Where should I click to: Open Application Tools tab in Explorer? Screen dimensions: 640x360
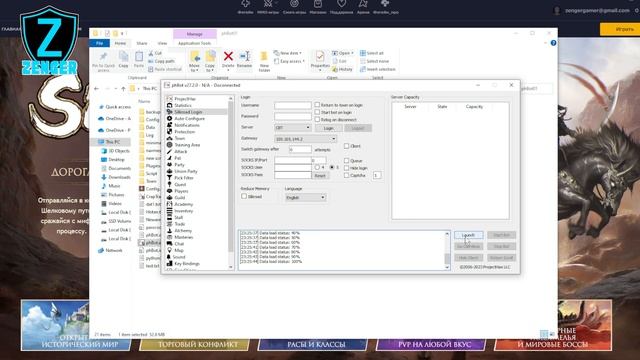[x=194, y=43]
